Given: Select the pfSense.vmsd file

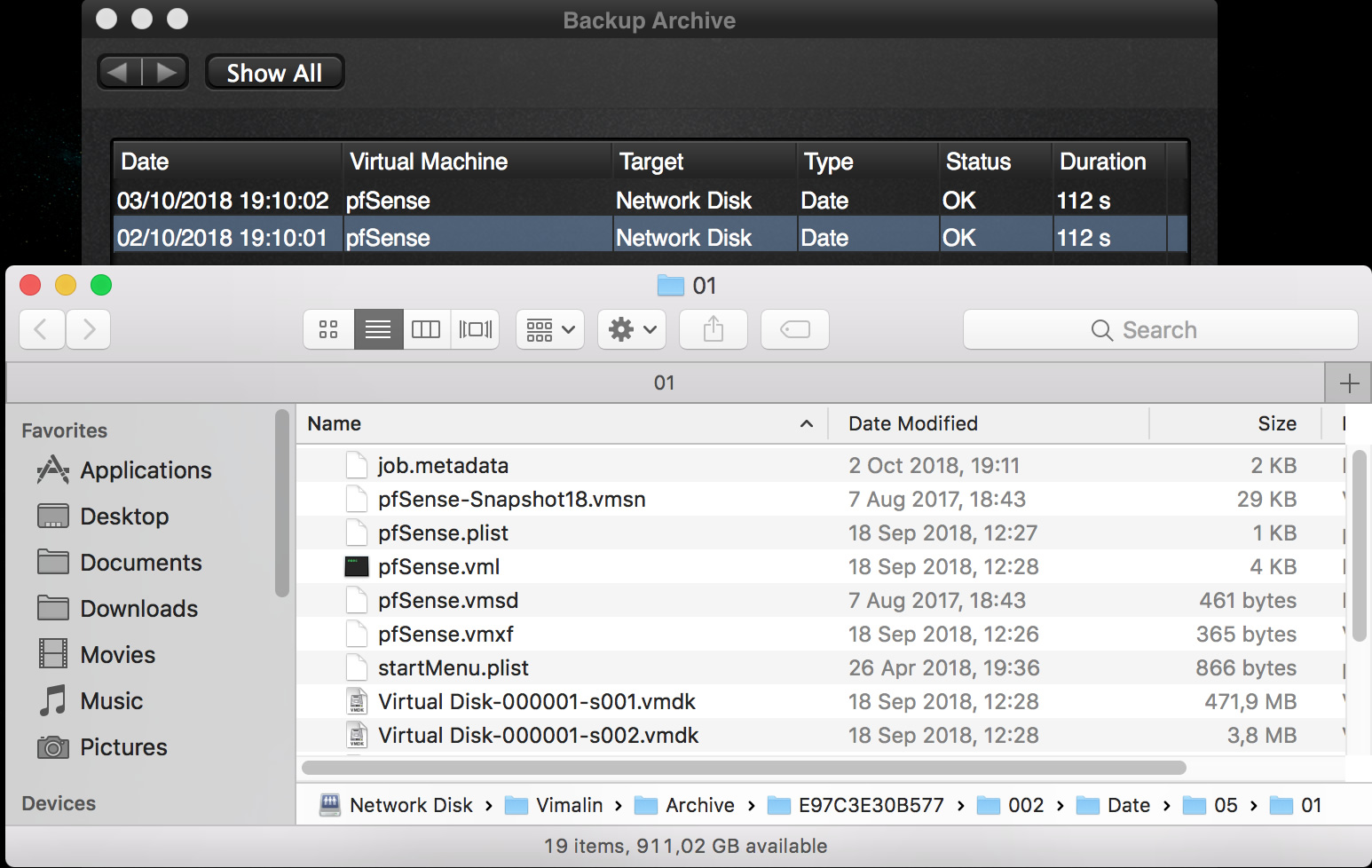Looking at the screenshot, I should 820,600.
